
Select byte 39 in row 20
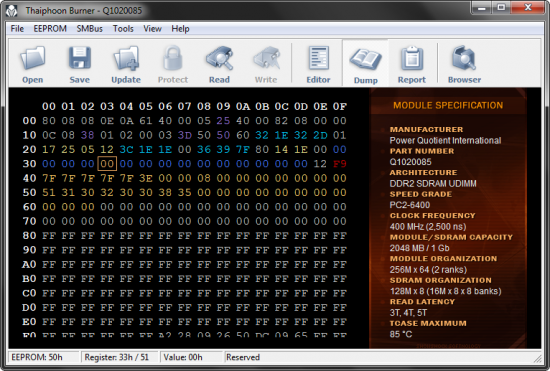point(223,149)
